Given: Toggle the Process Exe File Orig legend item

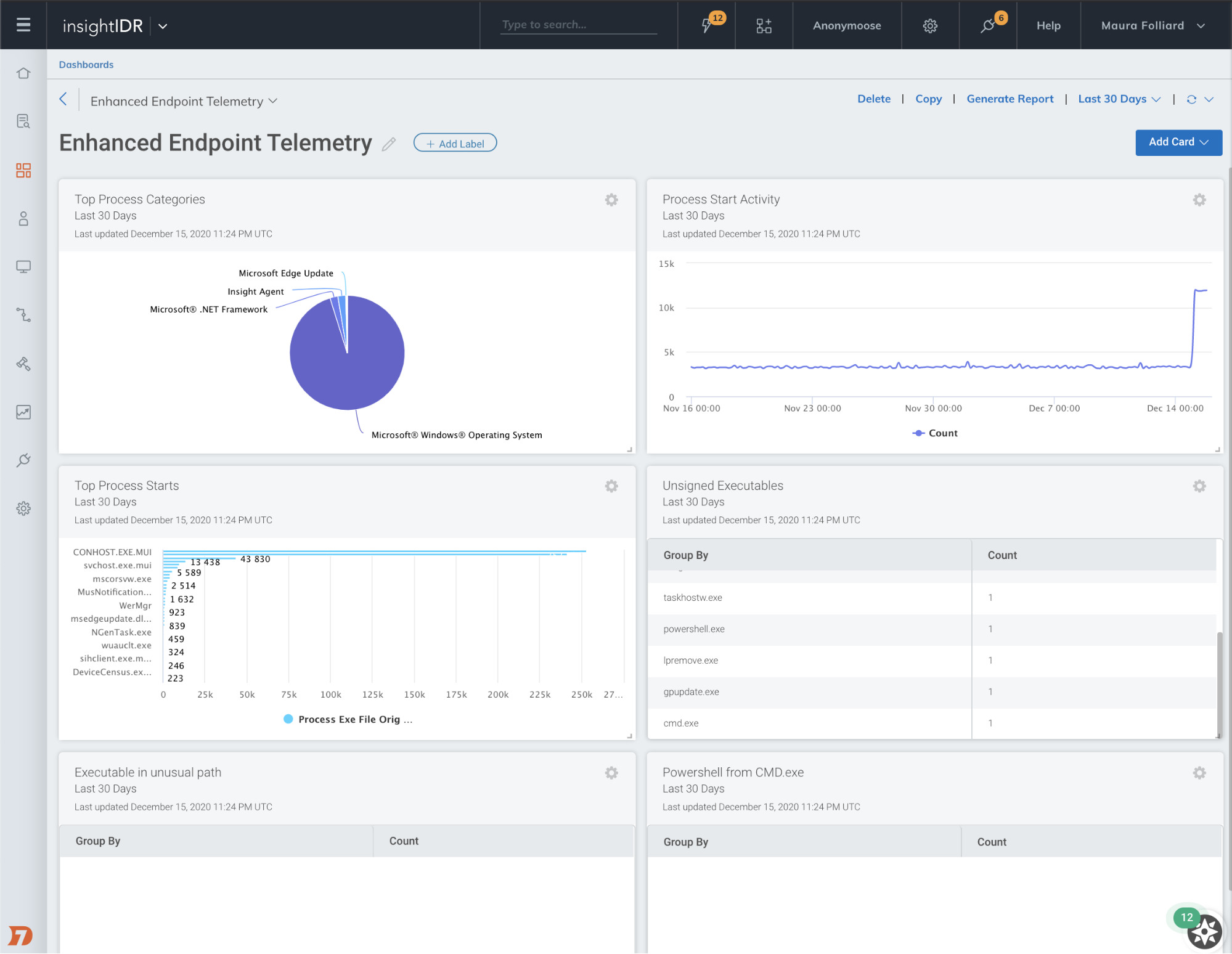Looking at the screenshot, I should 348,719.
